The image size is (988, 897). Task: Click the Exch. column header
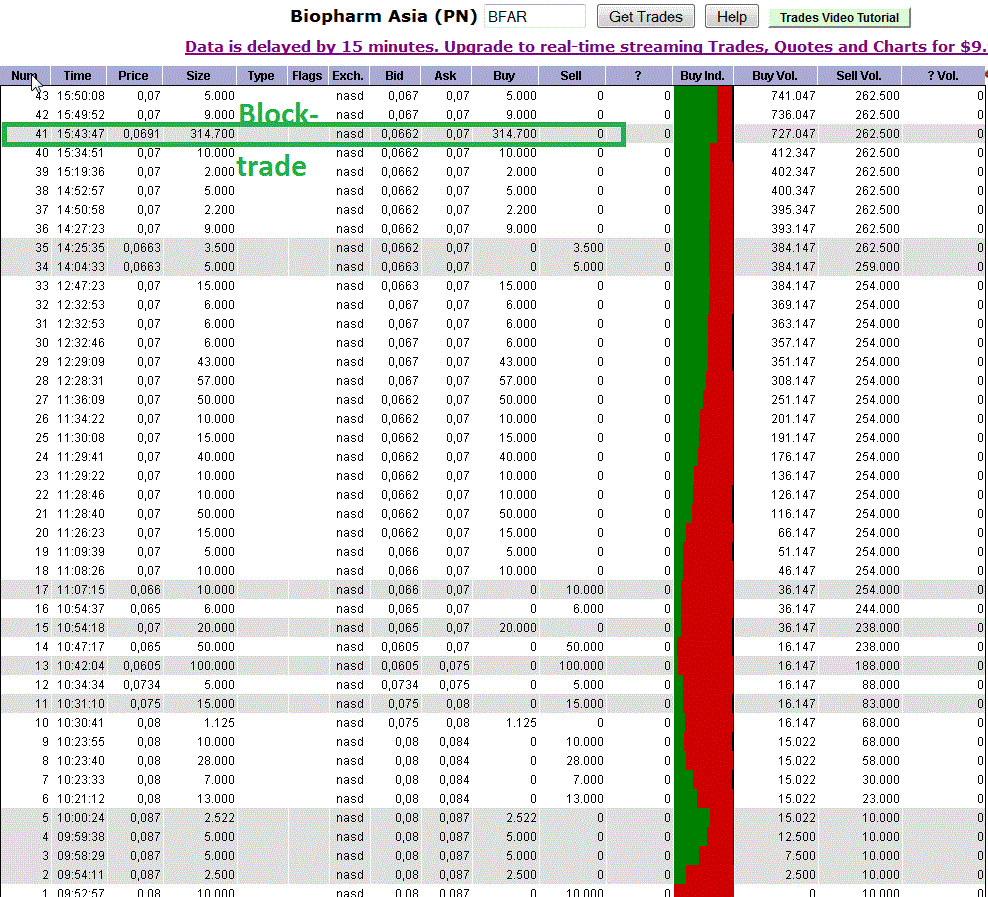coord(347,75)
